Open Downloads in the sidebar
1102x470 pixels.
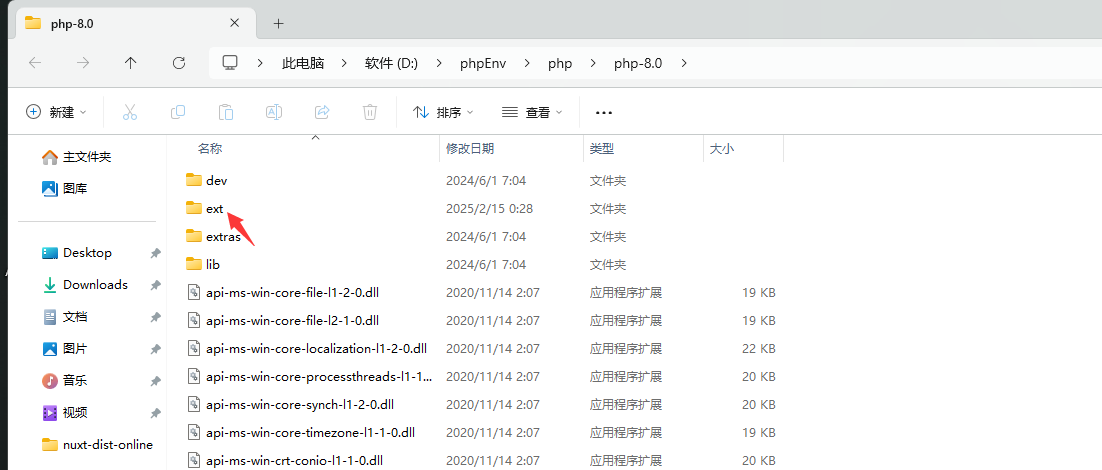point(95,285)
